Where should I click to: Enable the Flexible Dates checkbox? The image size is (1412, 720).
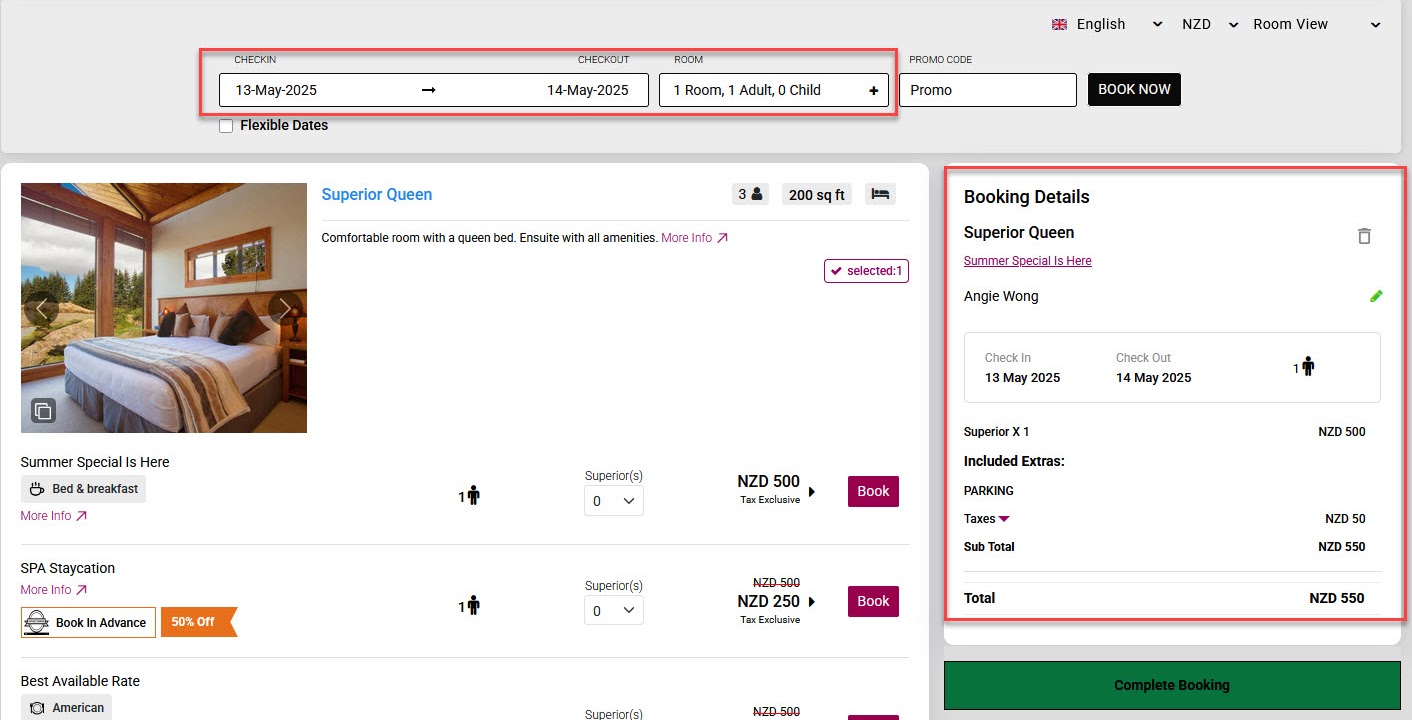pos(226,126)
